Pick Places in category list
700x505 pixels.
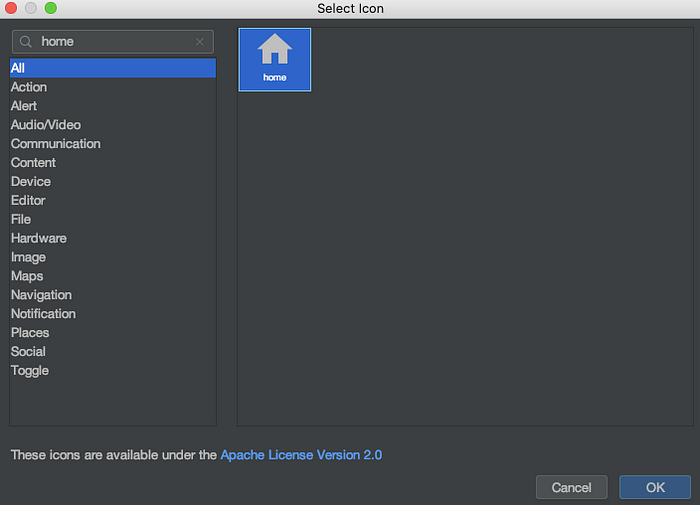(113, 333)
